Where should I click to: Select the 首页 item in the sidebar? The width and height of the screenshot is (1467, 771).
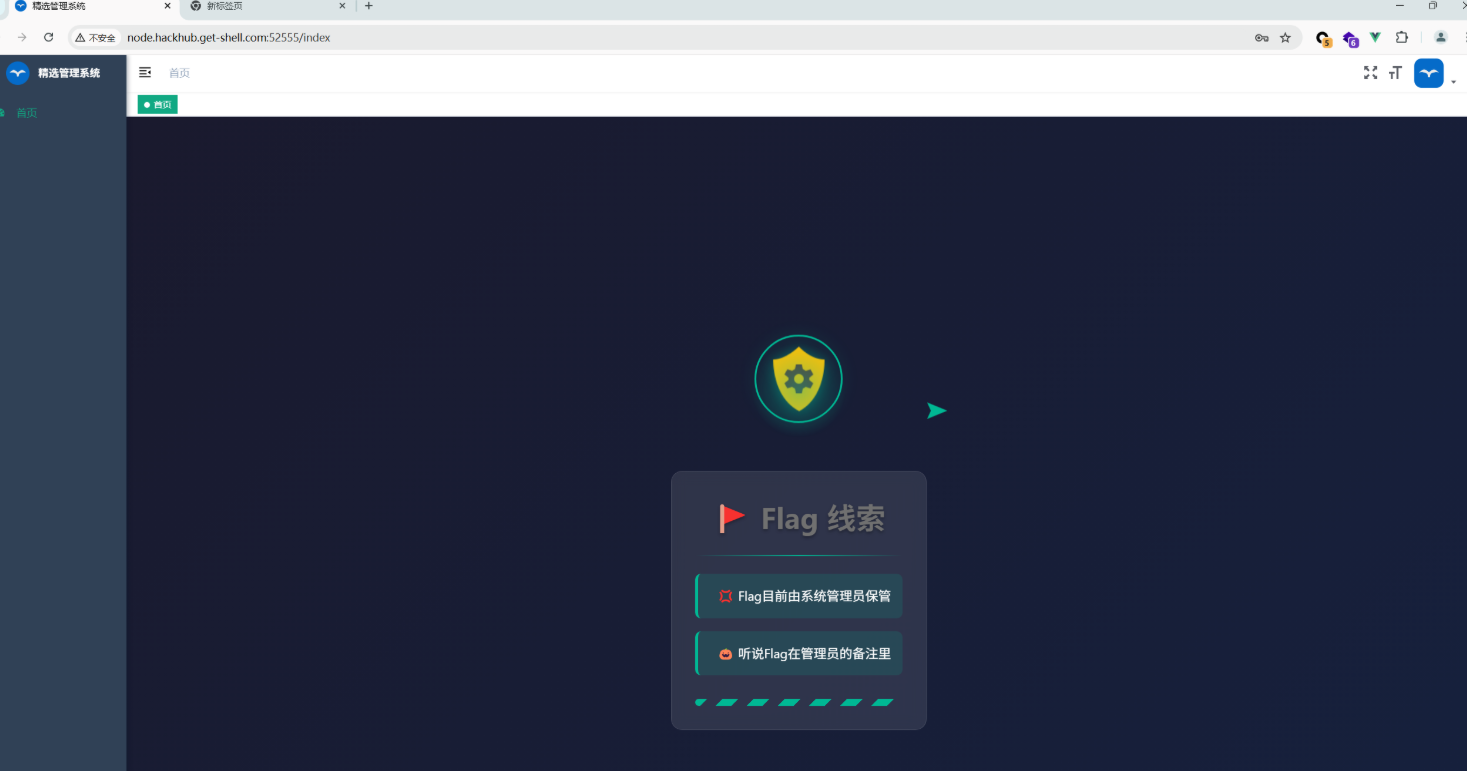point(27,113)
